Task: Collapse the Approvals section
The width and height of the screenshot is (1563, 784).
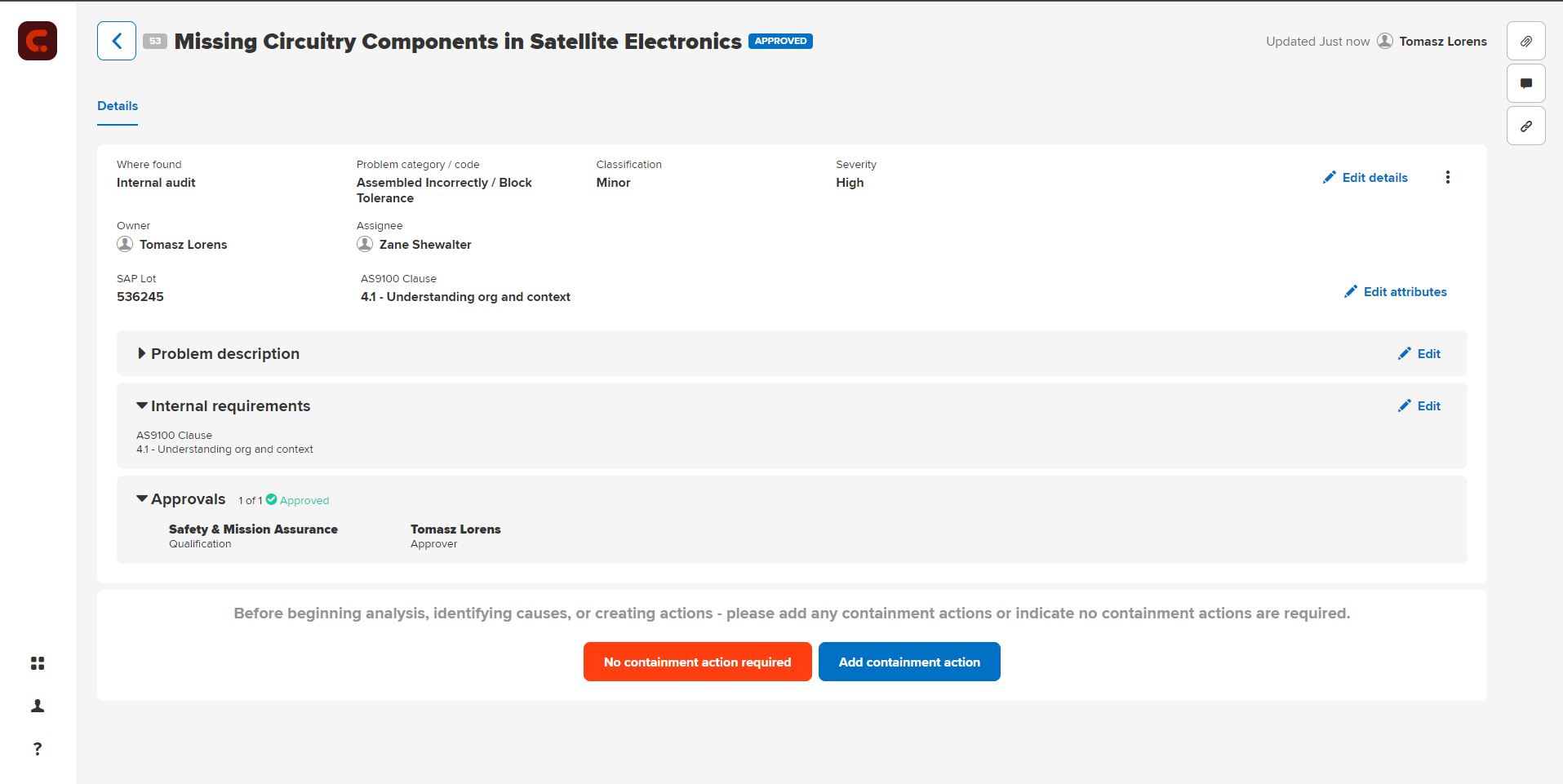Action: [142, 498]
